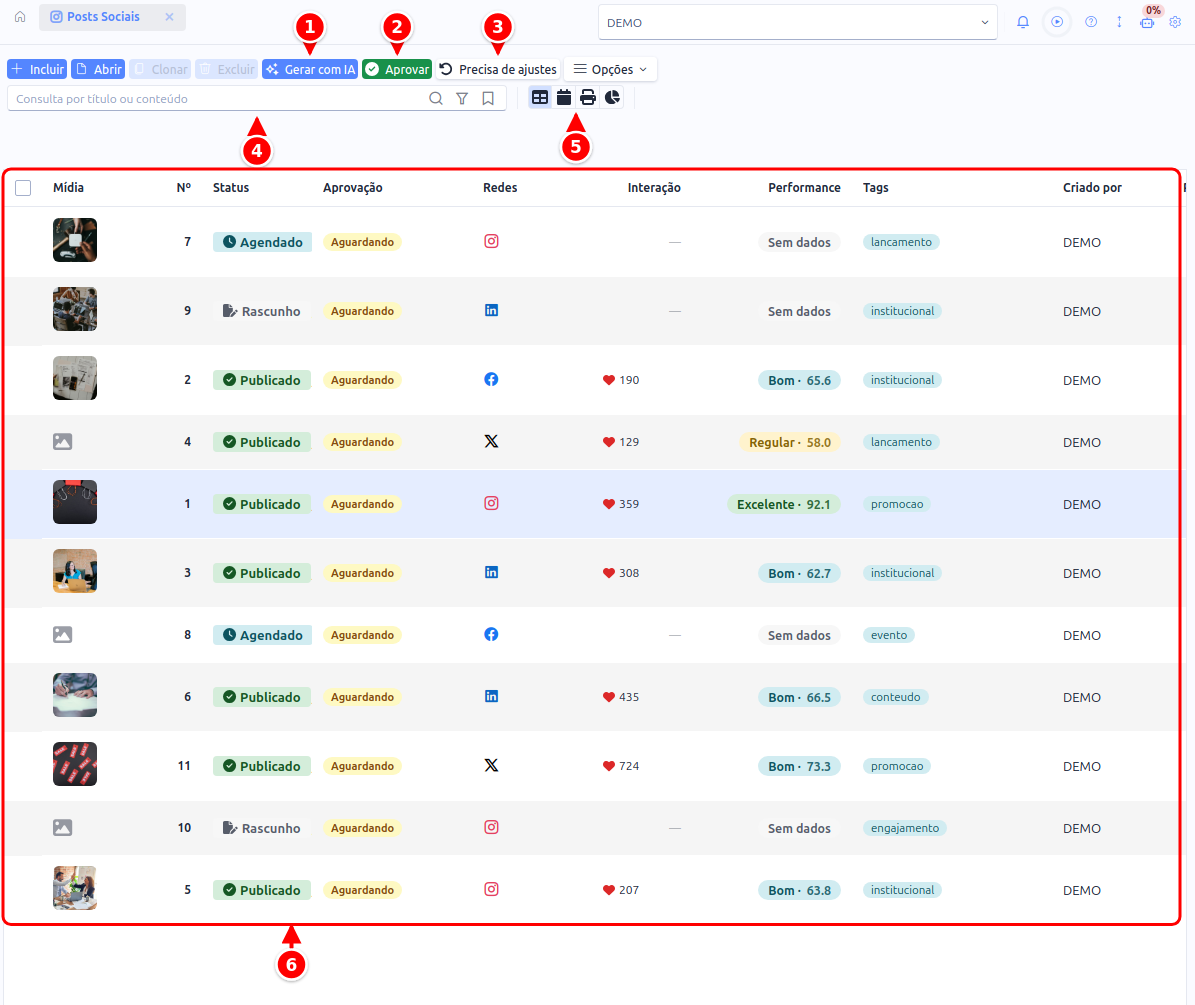Image resolution: width=1195 pixels, height=1005 pixels.
Task: Click lancamento tag in row 7
Action: click(901, 242)
